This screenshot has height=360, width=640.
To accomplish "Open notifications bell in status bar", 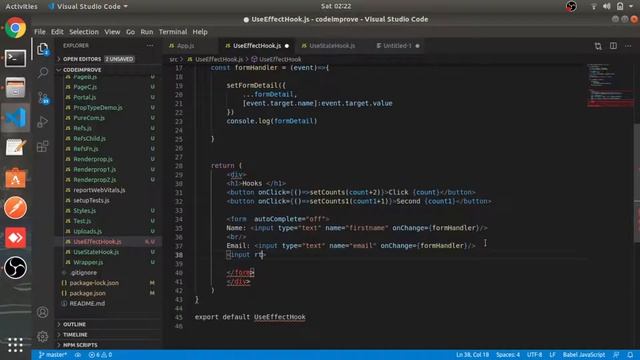I will tap(630, 355).
